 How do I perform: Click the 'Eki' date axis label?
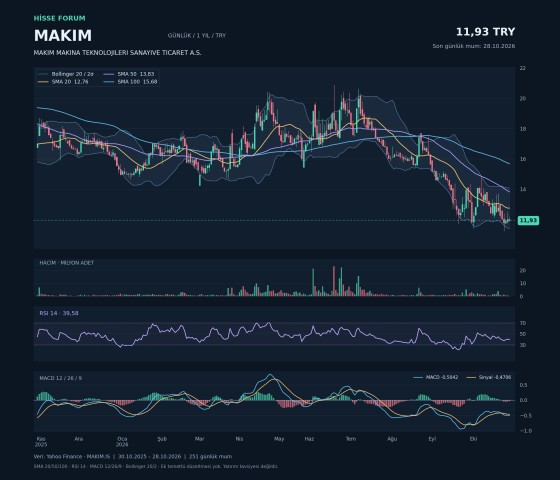474,439
